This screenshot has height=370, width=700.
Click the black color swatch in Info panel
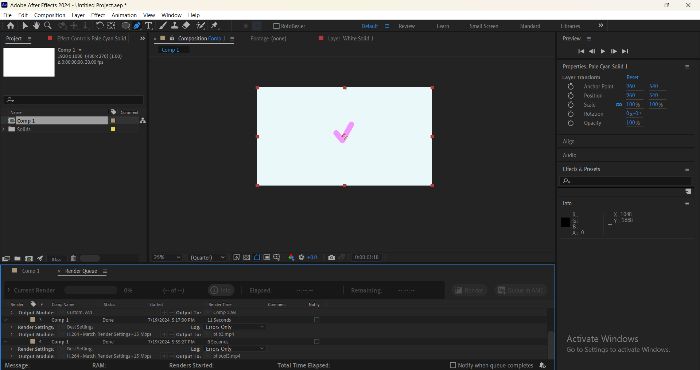click(565, 222)
